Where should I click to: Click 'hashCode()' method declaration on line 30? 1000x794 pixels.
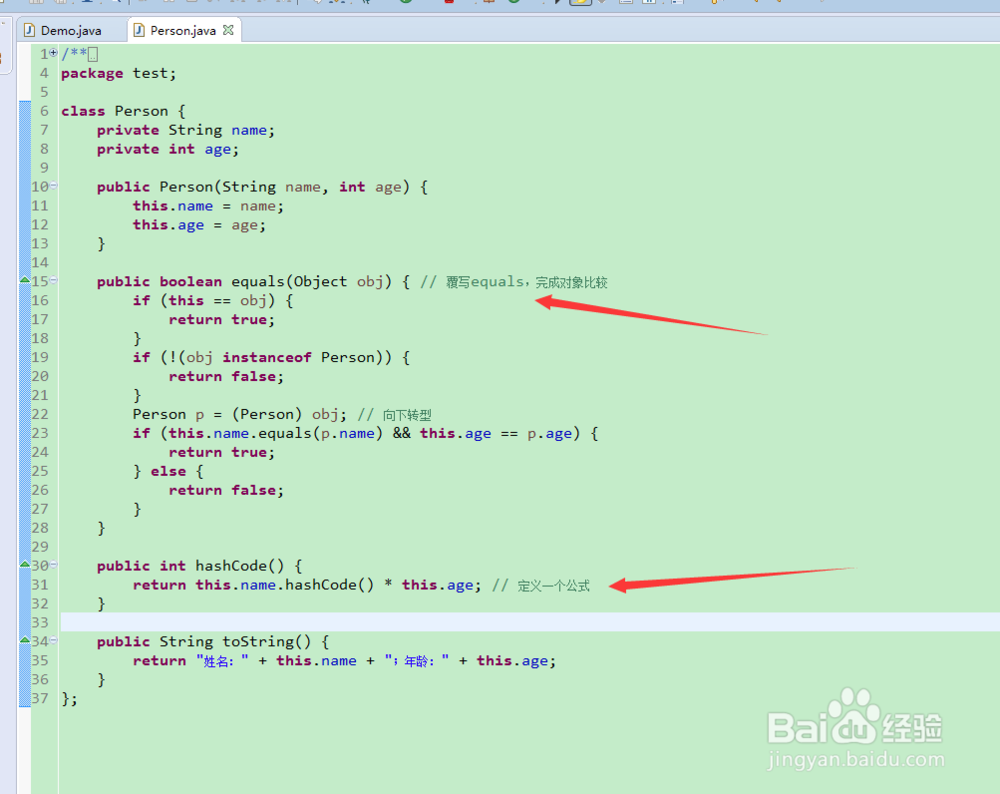tap(240, 566)
